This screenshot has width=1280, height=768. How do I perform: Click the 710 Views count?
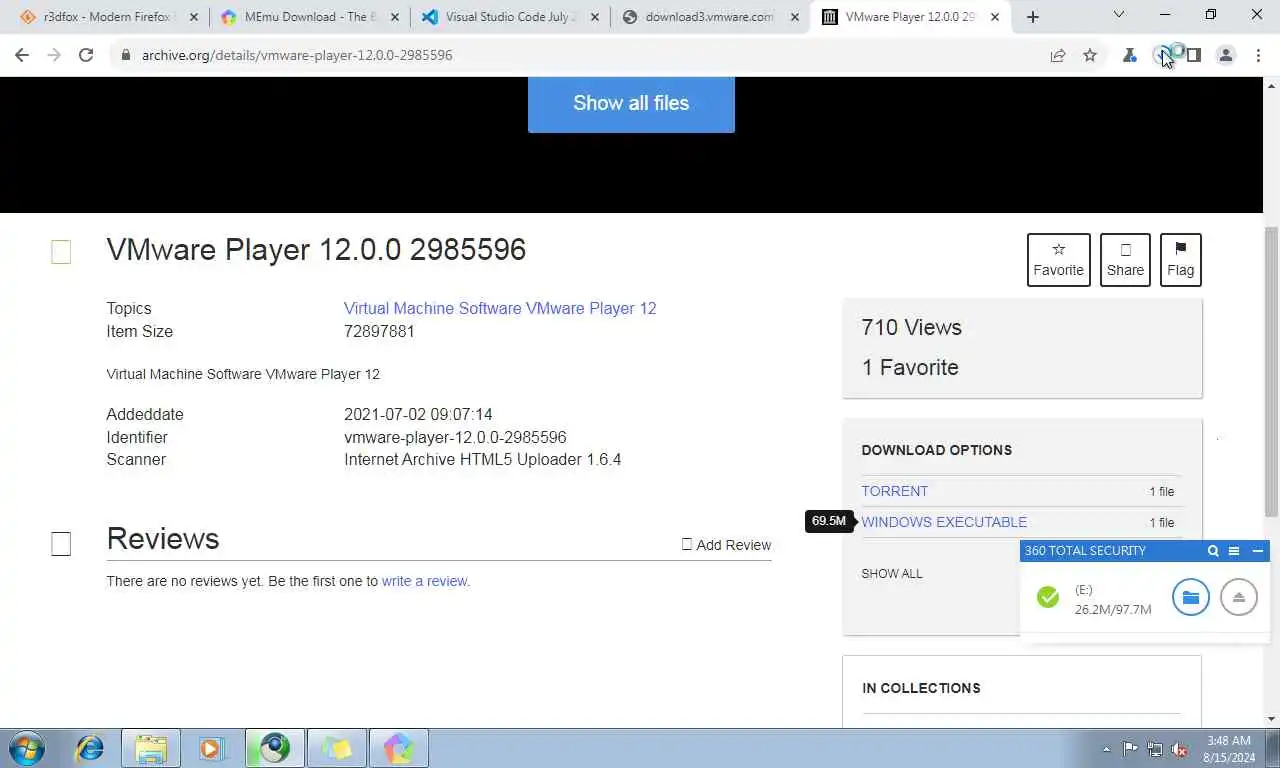(x=911, y=328)
